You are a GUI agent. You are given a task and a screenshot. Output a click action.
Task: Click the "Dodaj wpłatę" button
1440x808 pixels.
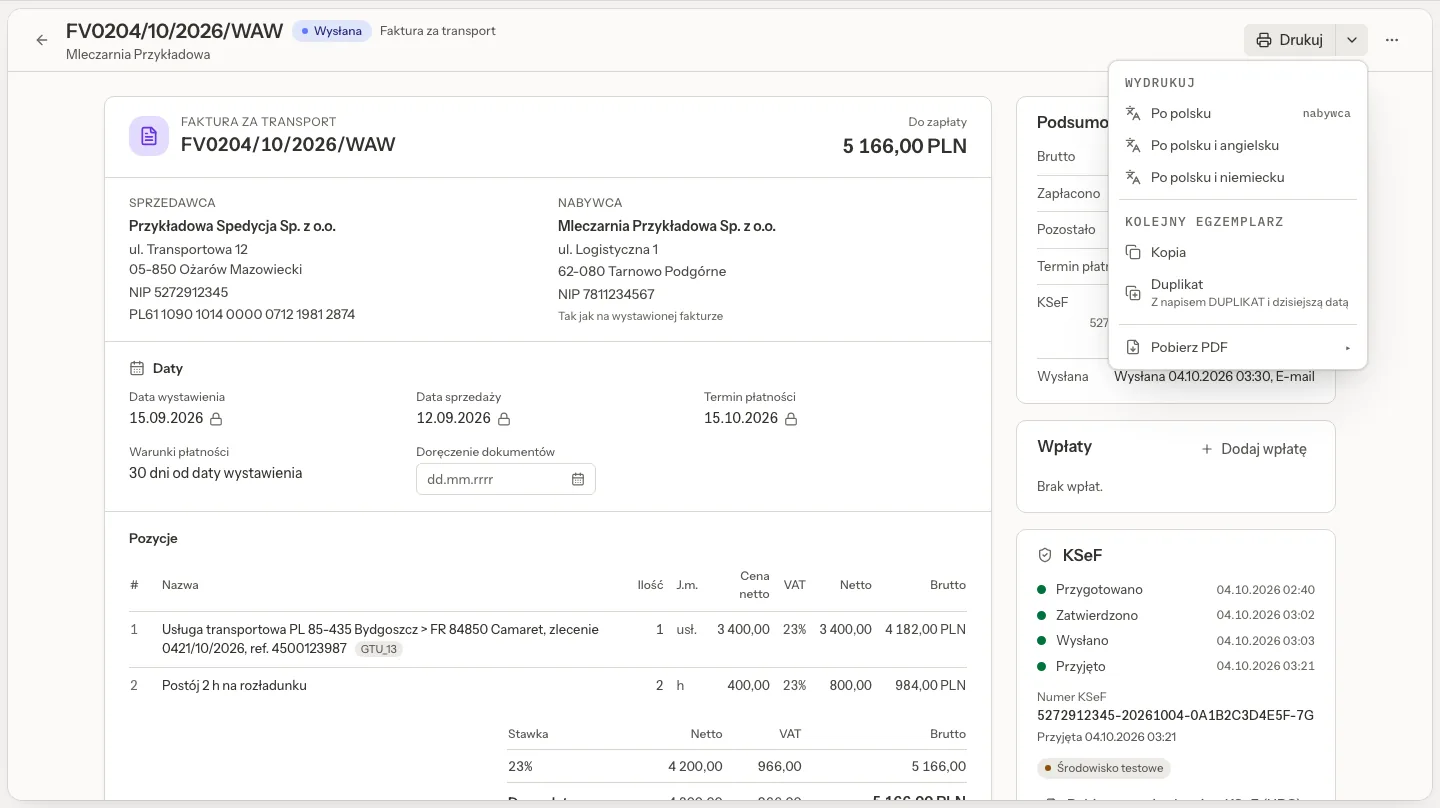1254,449
